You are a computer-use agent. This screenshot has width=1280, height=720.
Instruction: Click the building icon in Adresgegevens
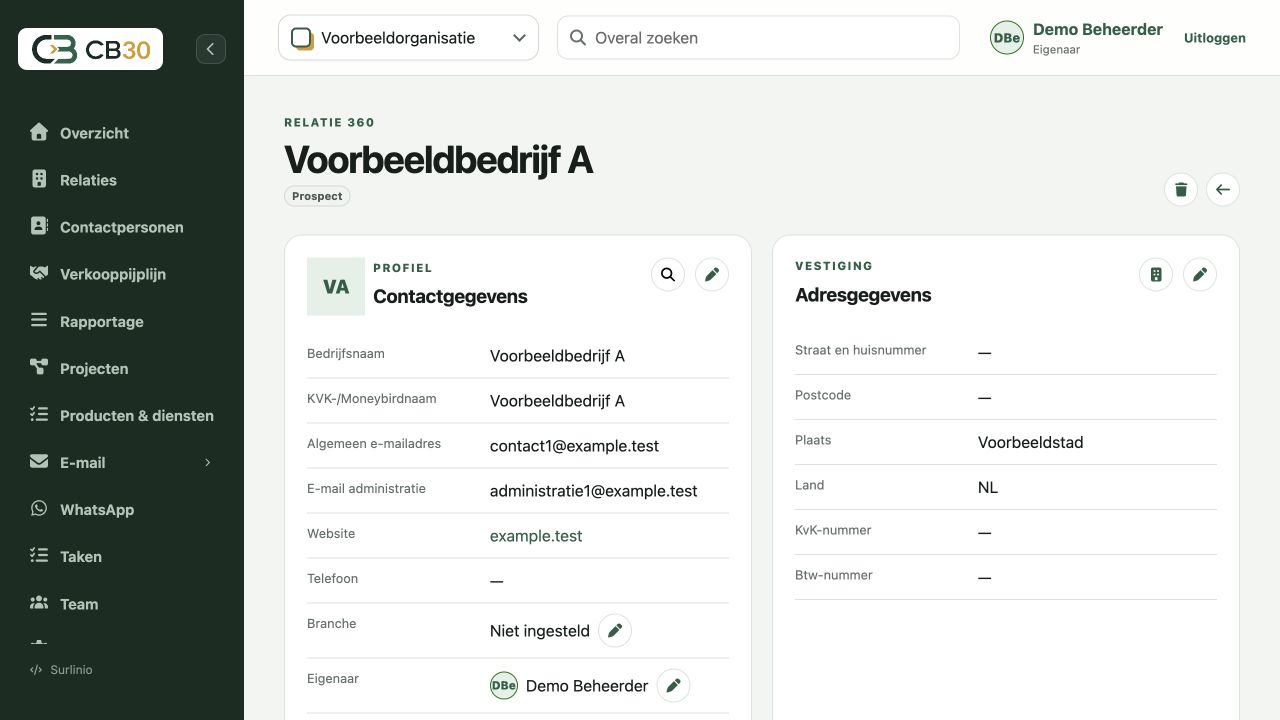click(1156, 274)
